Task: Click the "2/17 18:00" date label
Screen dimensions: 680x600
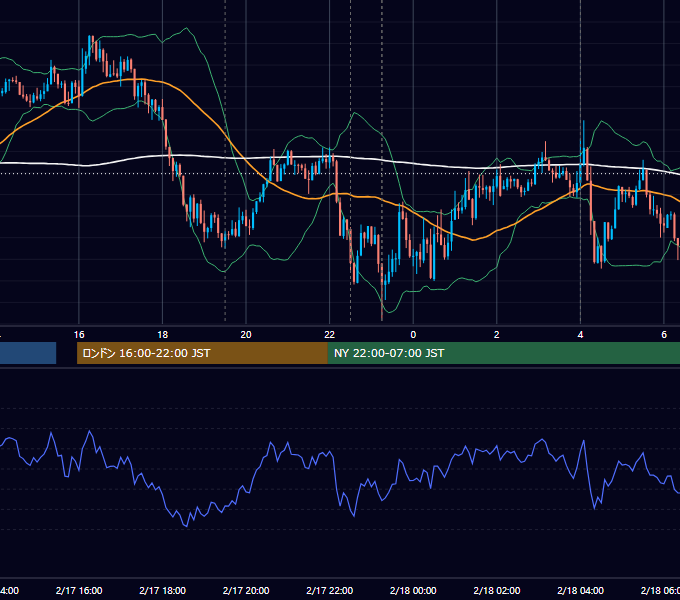Action: pos(163,590)
